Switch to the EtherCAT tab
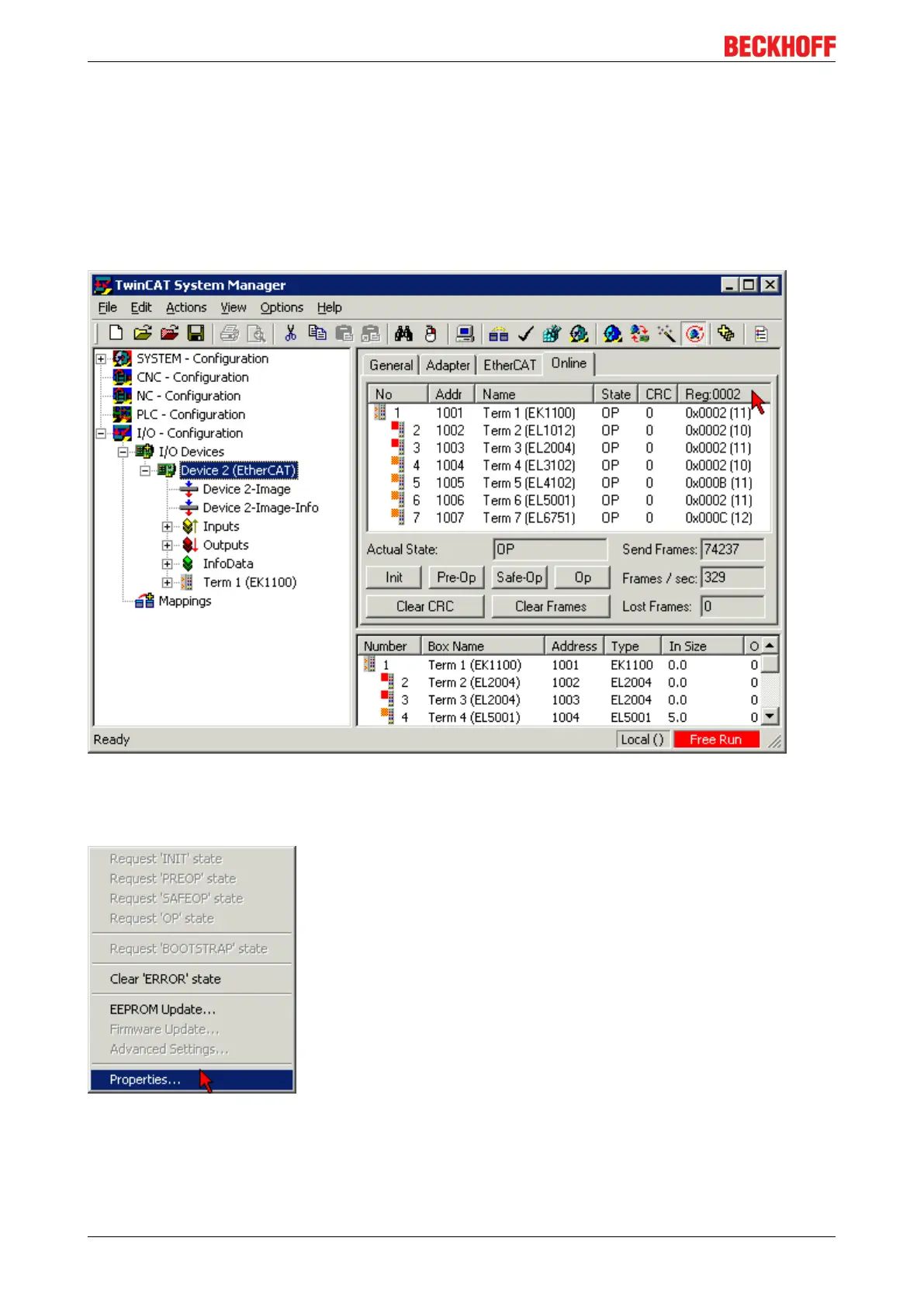The height and width of the screenshot is (1307, 924). coord(510,365)
